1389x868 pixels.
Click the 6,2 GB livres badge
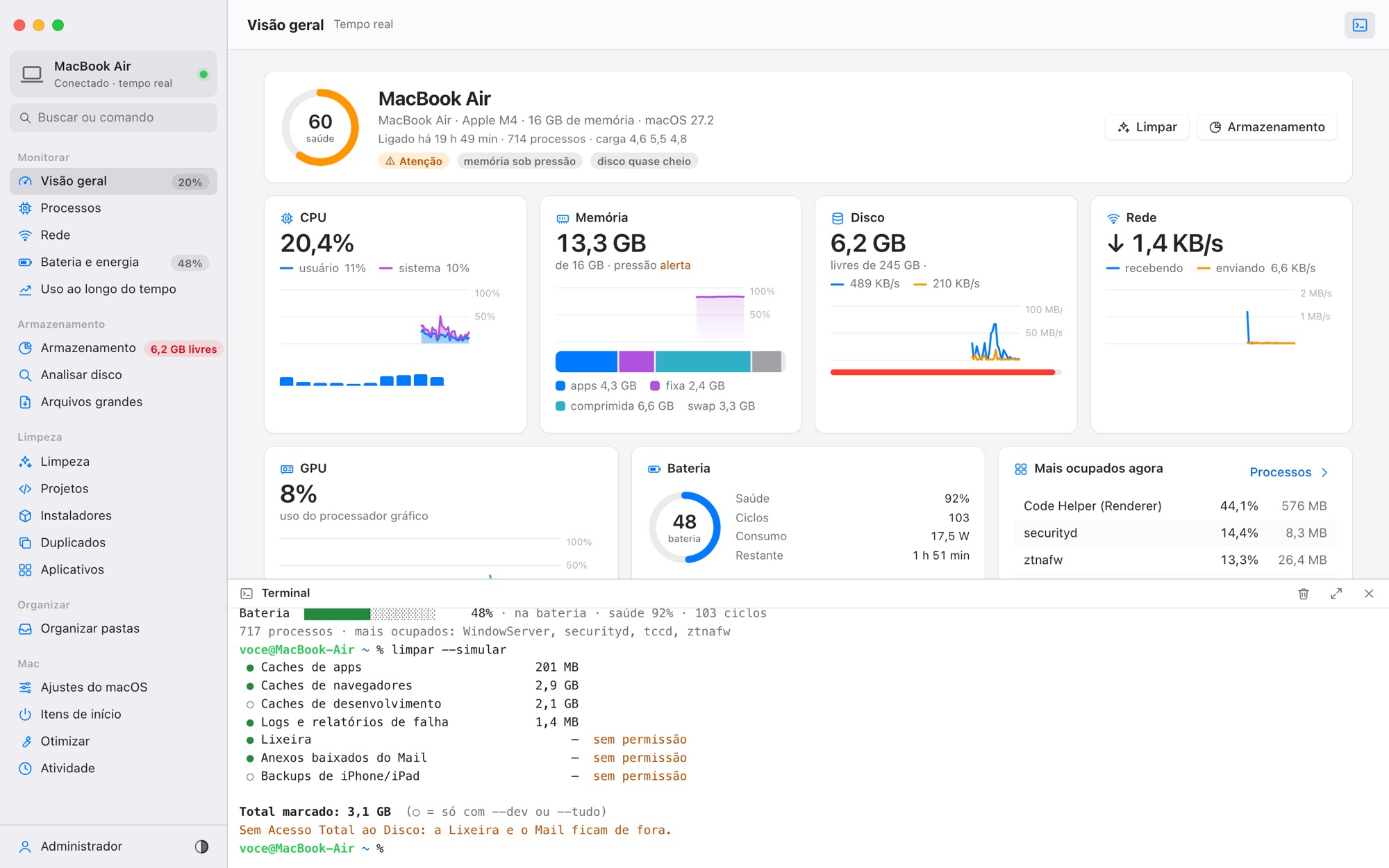183,349
